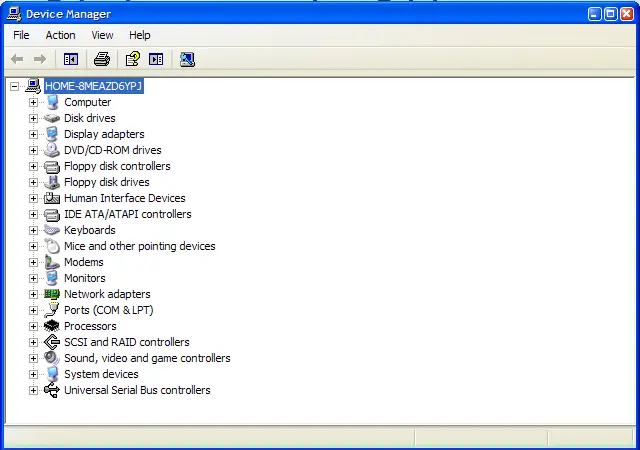Click the Forward arrow toolbar button

40,60
